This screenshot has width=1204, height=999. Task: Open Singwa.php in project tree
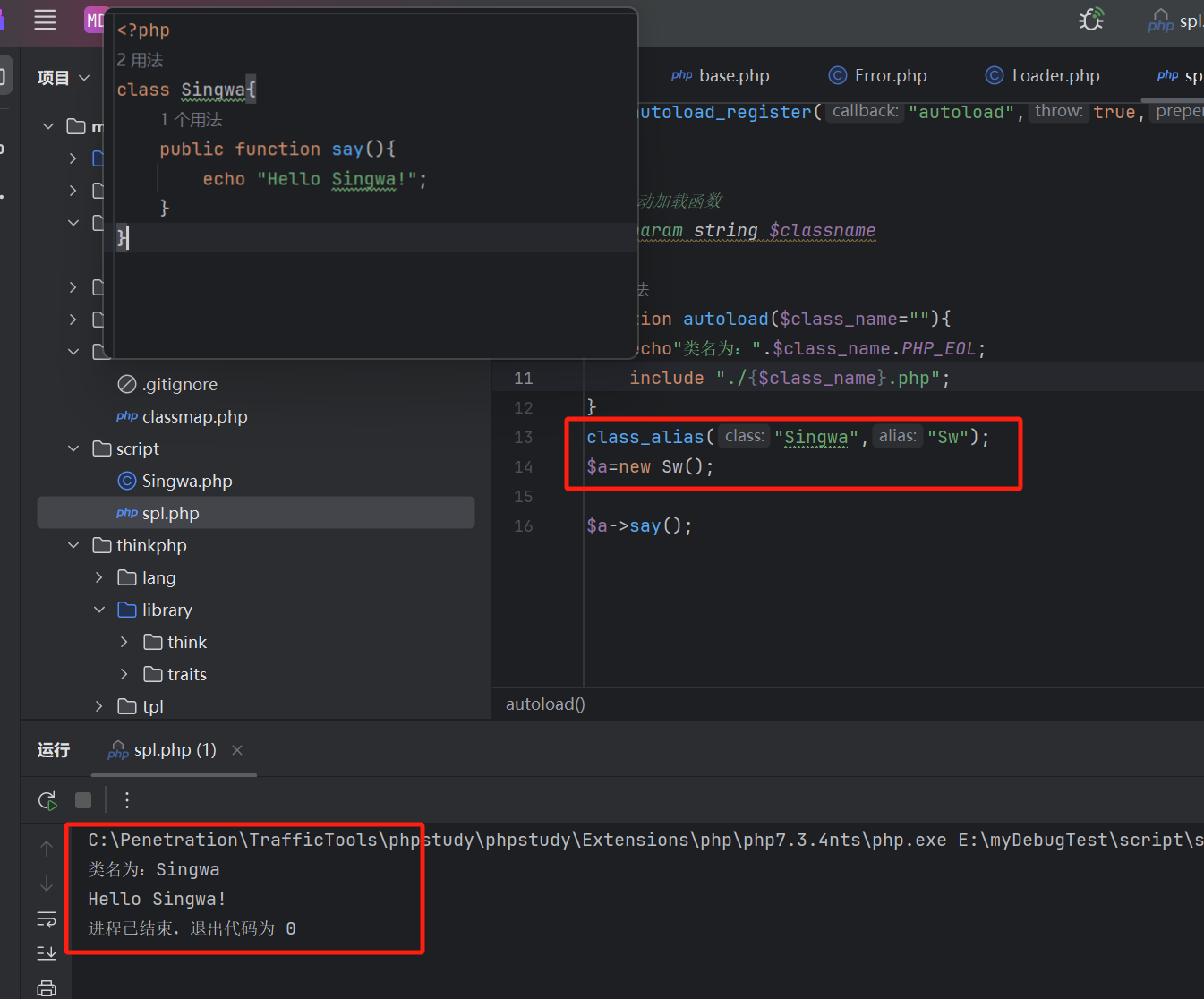[x=186, y=481]
